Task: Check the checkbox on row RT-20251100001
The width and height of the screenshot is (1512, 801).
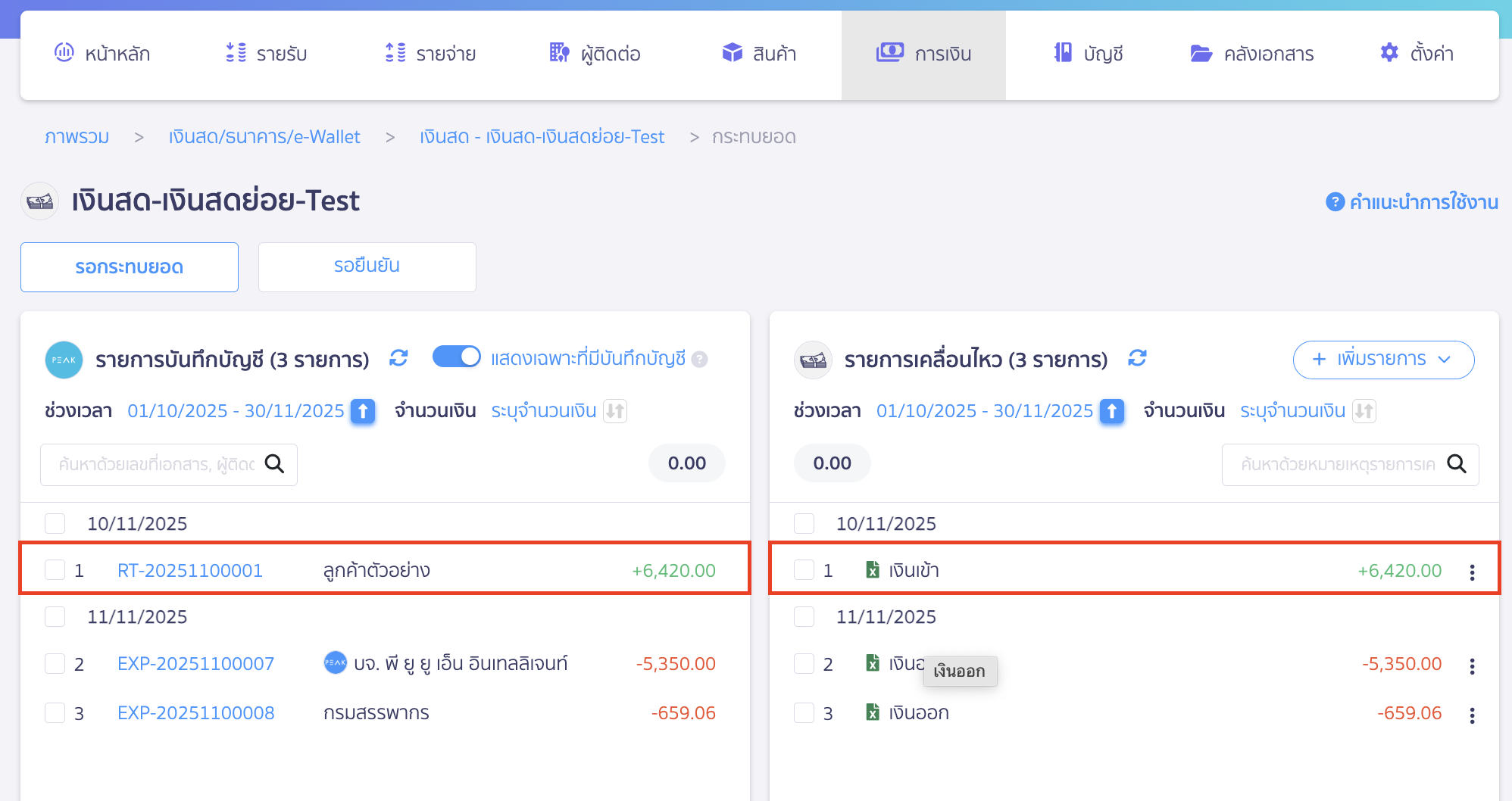Action: click(x=55, y=570)
